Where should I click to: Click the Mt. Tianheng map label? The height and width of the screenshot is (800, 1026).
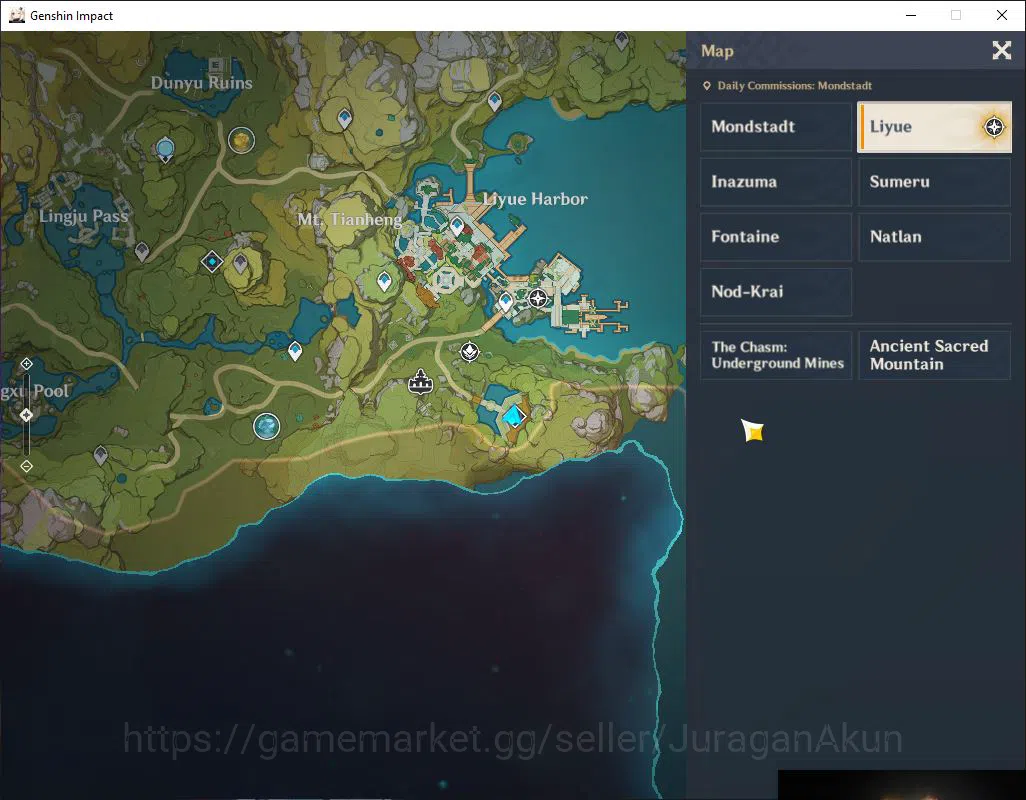click(x=349, y=220)
